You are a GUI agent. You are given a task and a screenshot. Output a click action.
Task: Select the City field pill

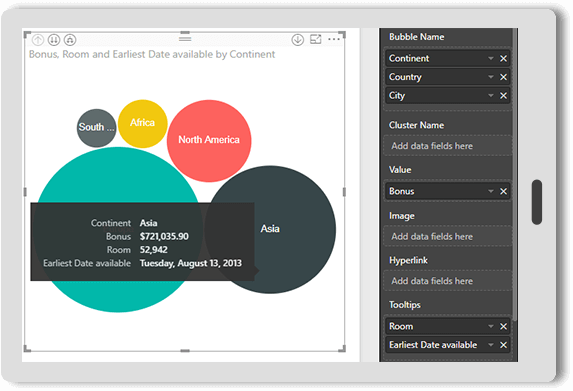click(447, 96)
